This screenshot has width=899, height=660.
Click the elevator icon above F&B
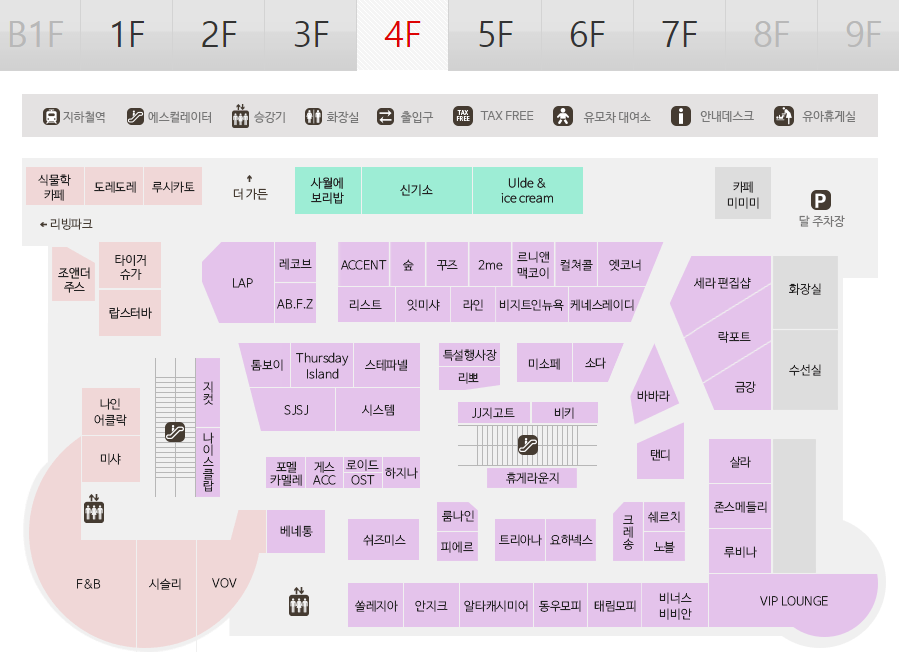pos(94,509)
